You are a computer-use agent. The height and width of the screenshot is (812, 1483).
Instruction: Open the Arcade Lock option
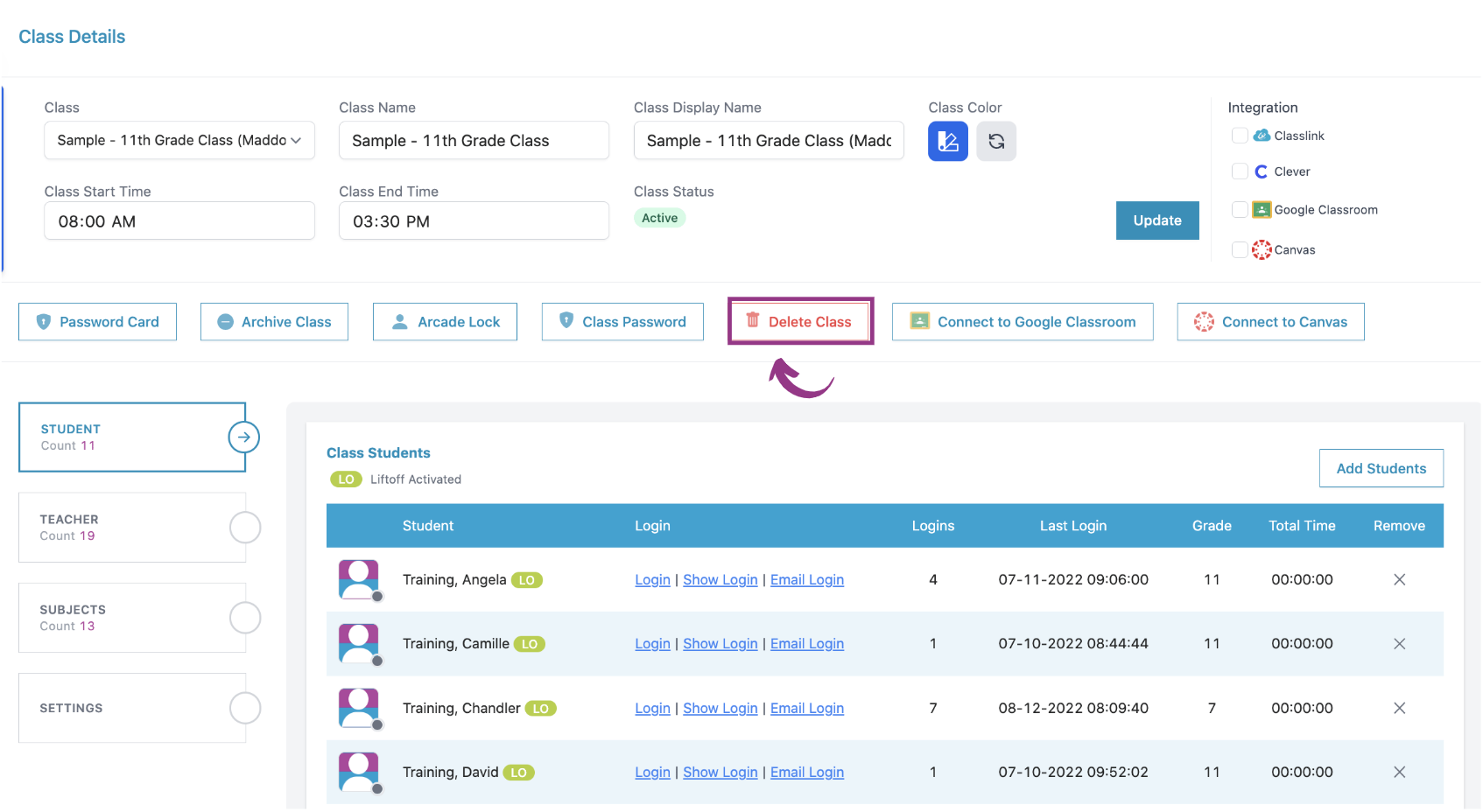click(445, 322)
